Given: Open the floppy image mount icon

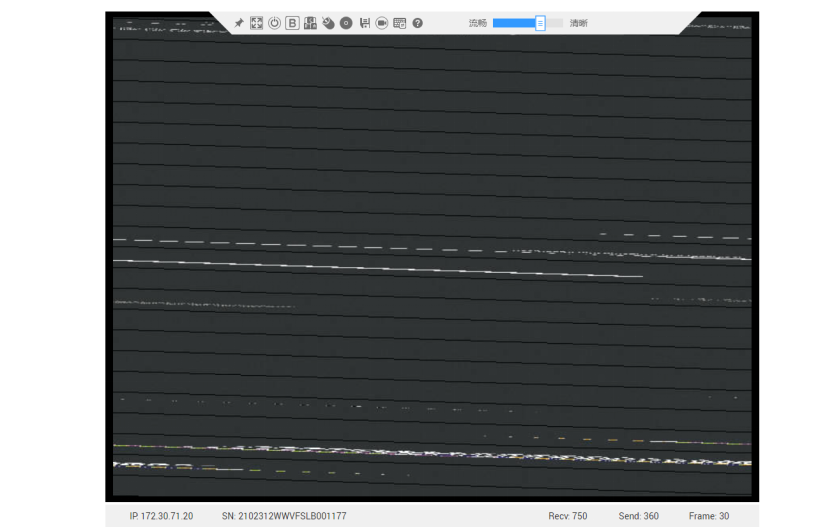Looking at the screenshot, I should click(x=310, y=23).
